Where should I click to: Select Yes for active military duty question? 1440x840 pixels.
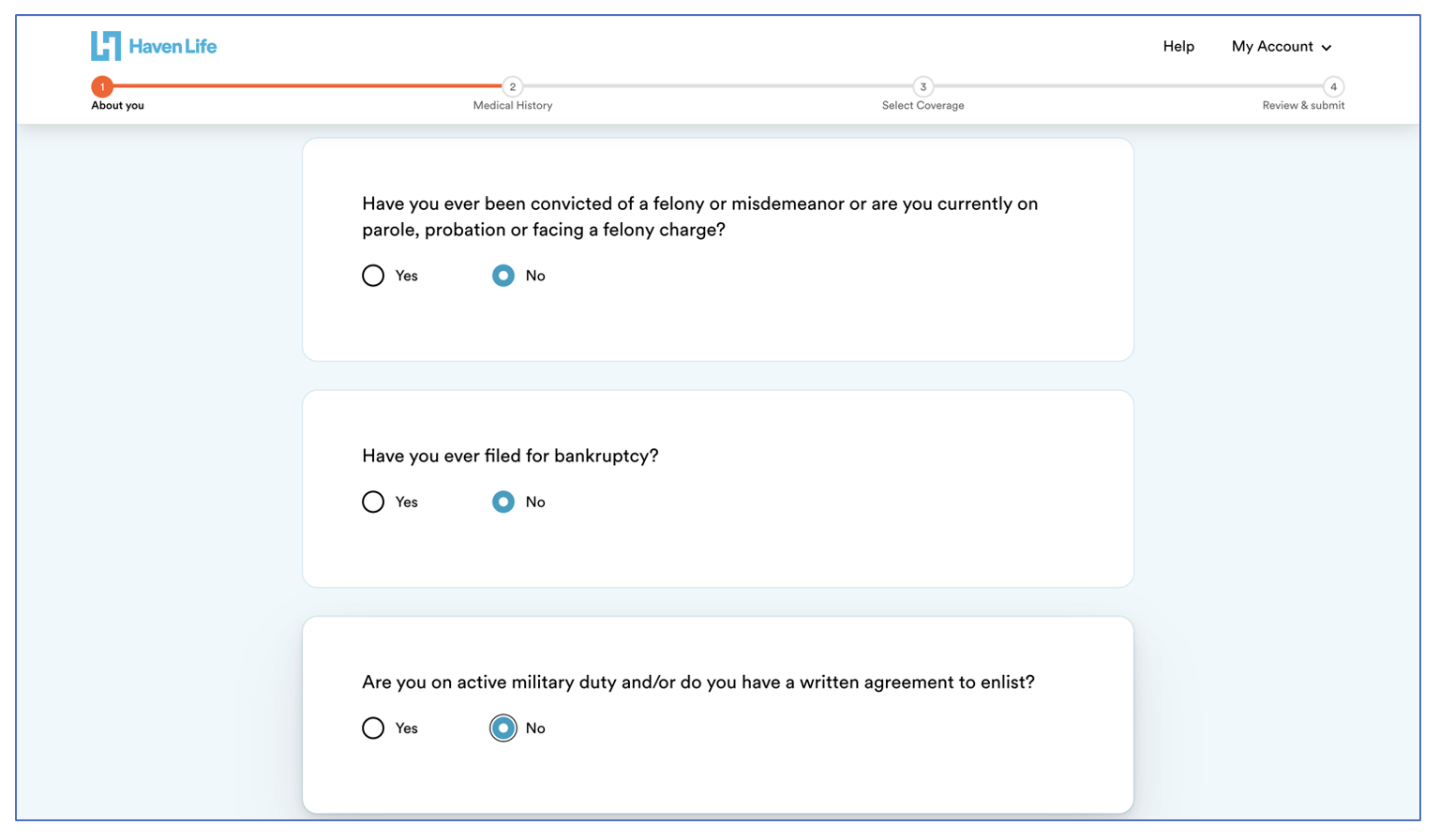pyautogui.click(x=373, y=728)
